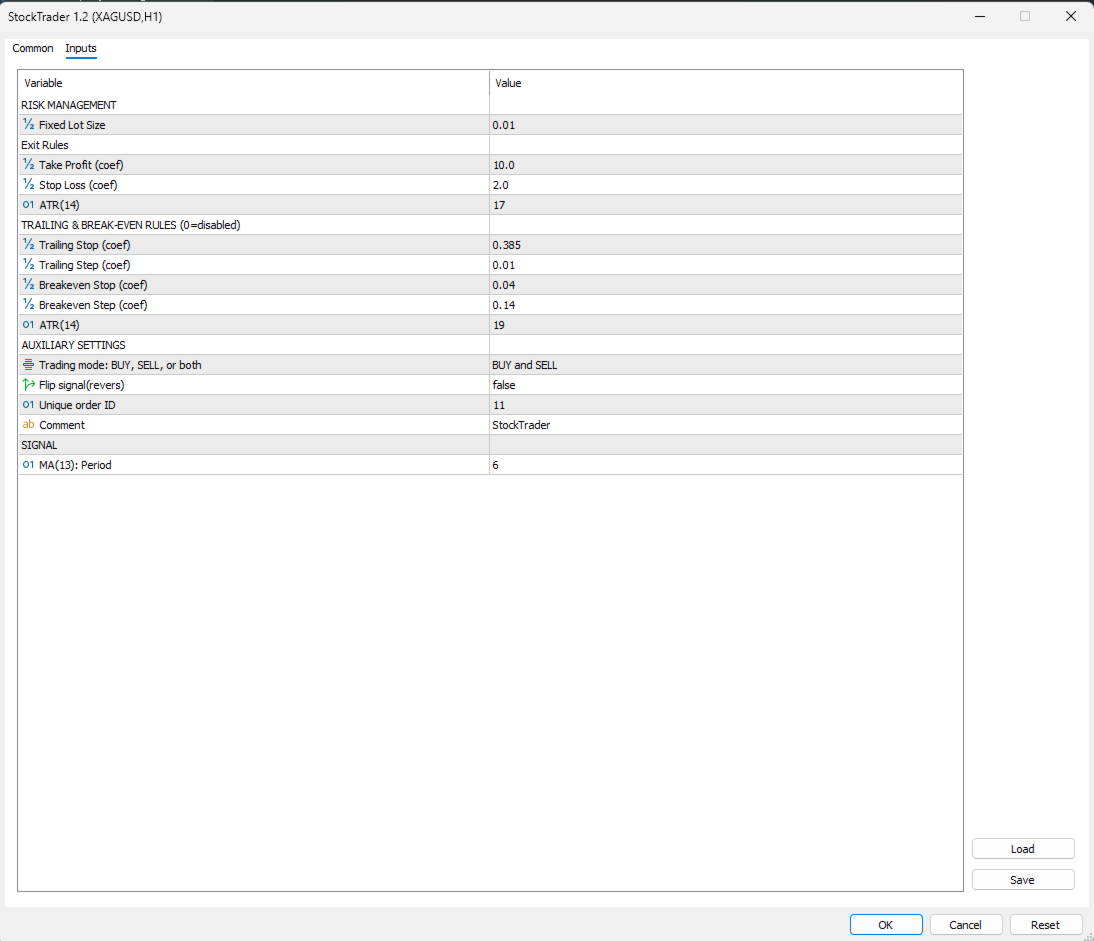Select the SIGNAL section row
The image size is (1094, 941).
click(490, 445)
